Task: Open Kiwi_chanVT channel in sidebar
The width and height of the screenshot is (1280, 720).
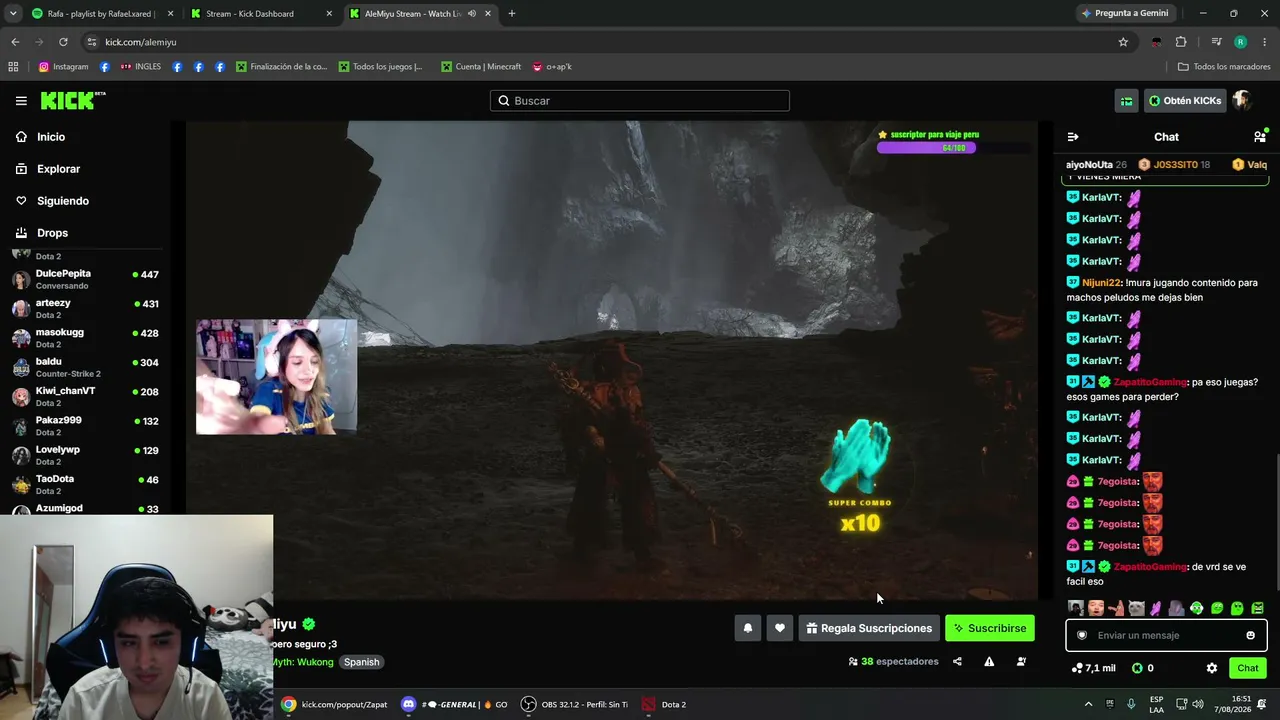Action: click(x=85, y=396)
